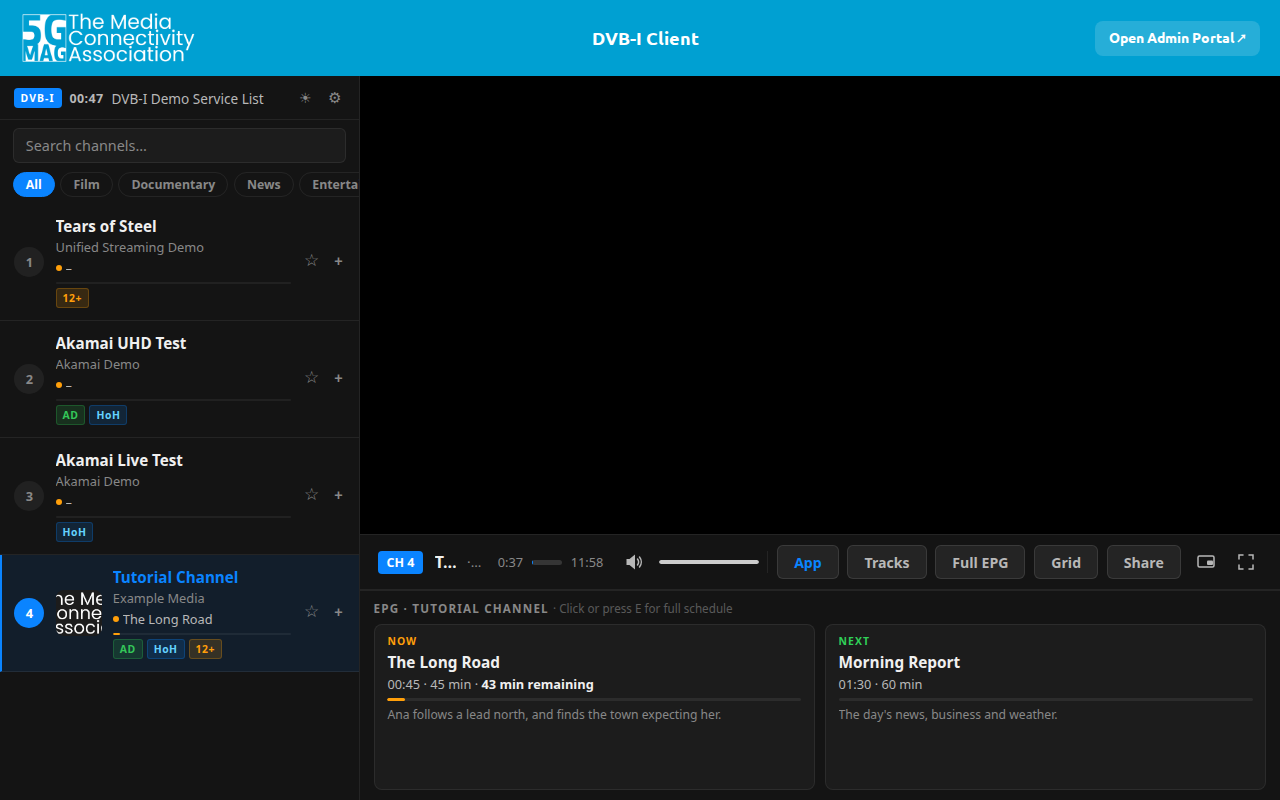
Task: Click plus icon for Tears of Steel
Action: click(338, 261)
